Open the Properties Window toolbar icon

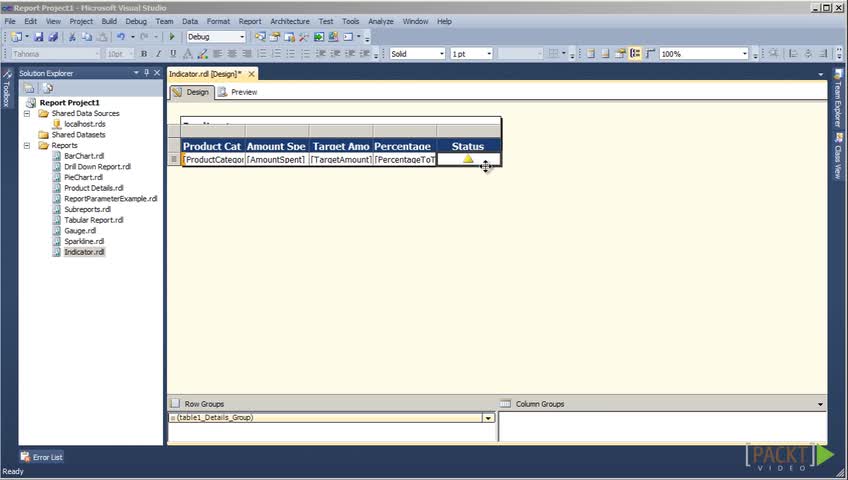275,37
